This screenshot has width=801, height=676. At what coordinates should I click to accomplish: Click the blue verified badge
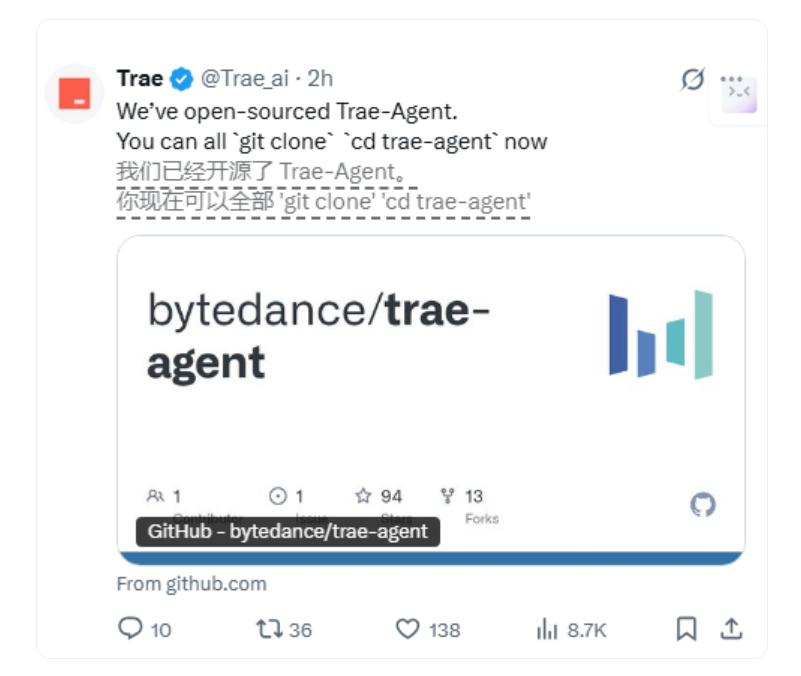click(x=181, y=79)
